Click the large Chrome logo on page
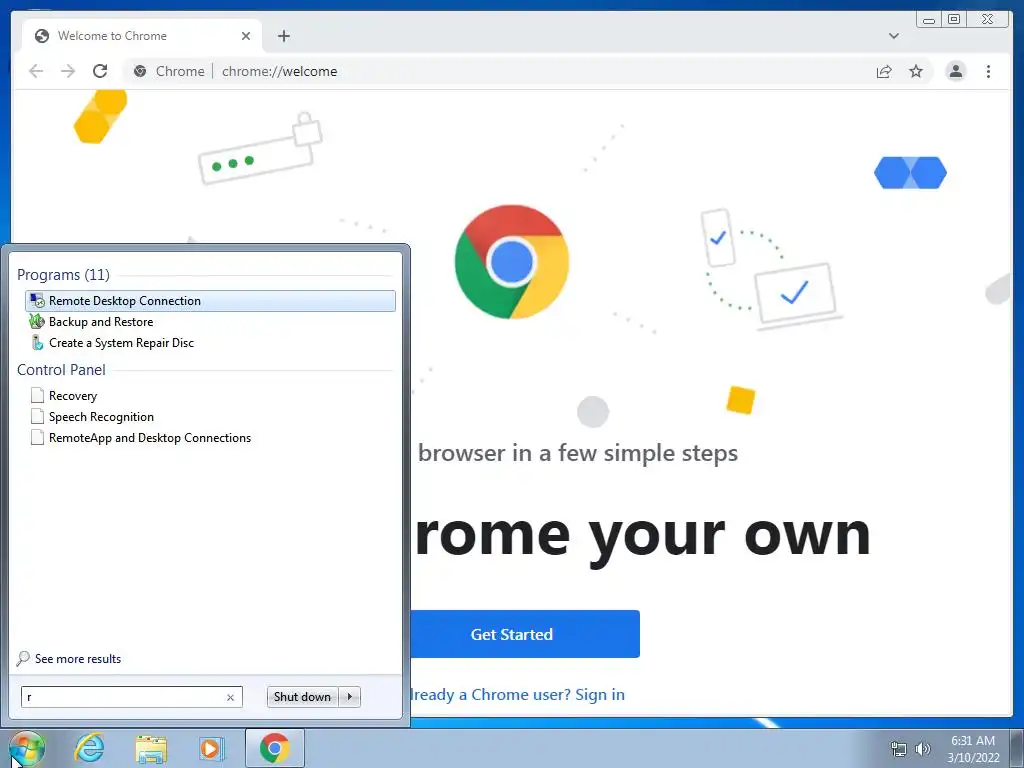 pyautogui.click(x=512, y=262)
